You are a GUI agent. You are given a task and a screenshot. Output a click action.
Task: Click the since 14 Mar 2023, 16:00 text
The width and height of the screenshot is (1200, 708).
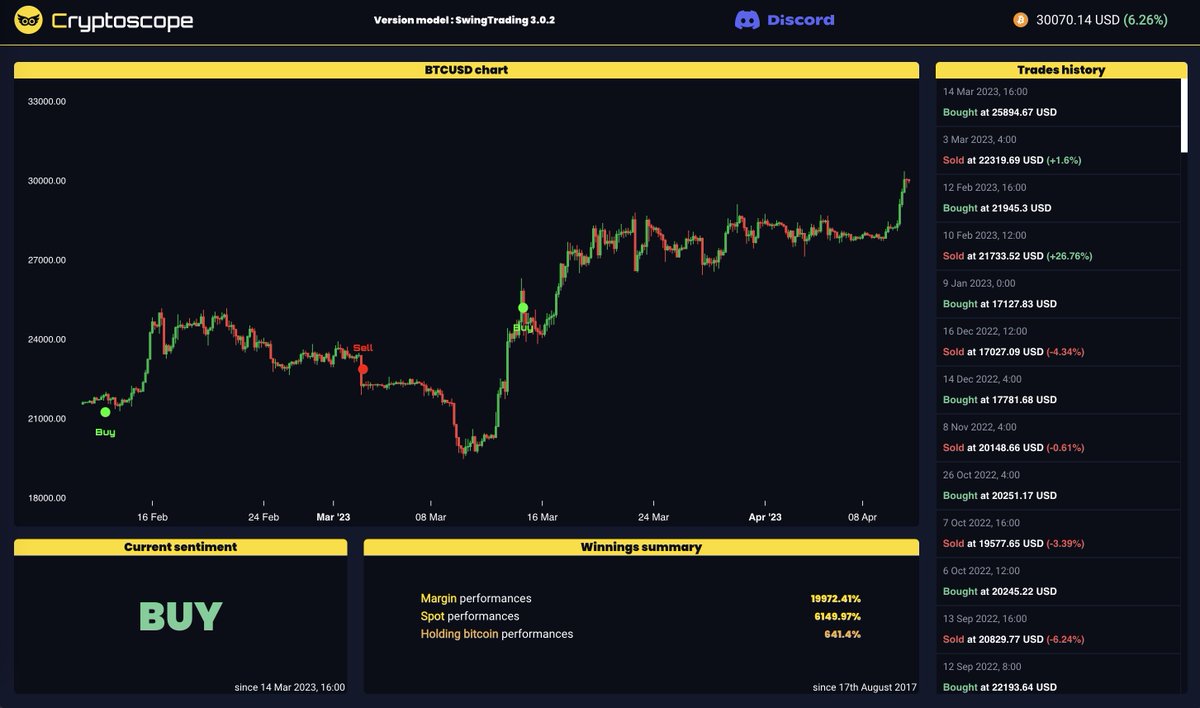pyautogui.click(x=290, y=687)
